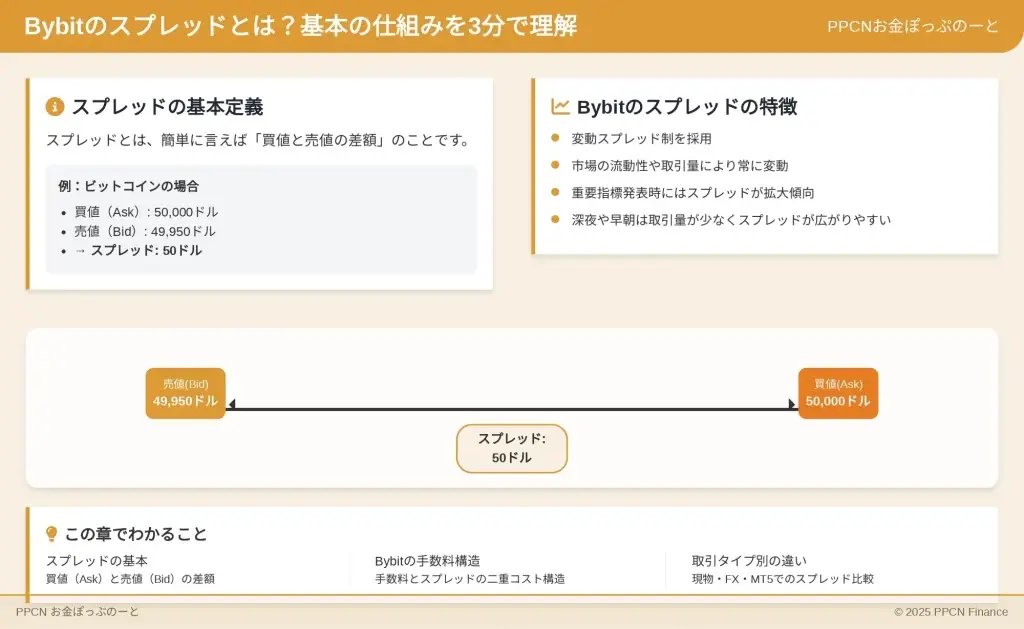The width and height of the screenshot is (1024, 629).
Task: Click the bullet dot before 変動スプレッド制を採用
Action: click(x=556, y=138)
